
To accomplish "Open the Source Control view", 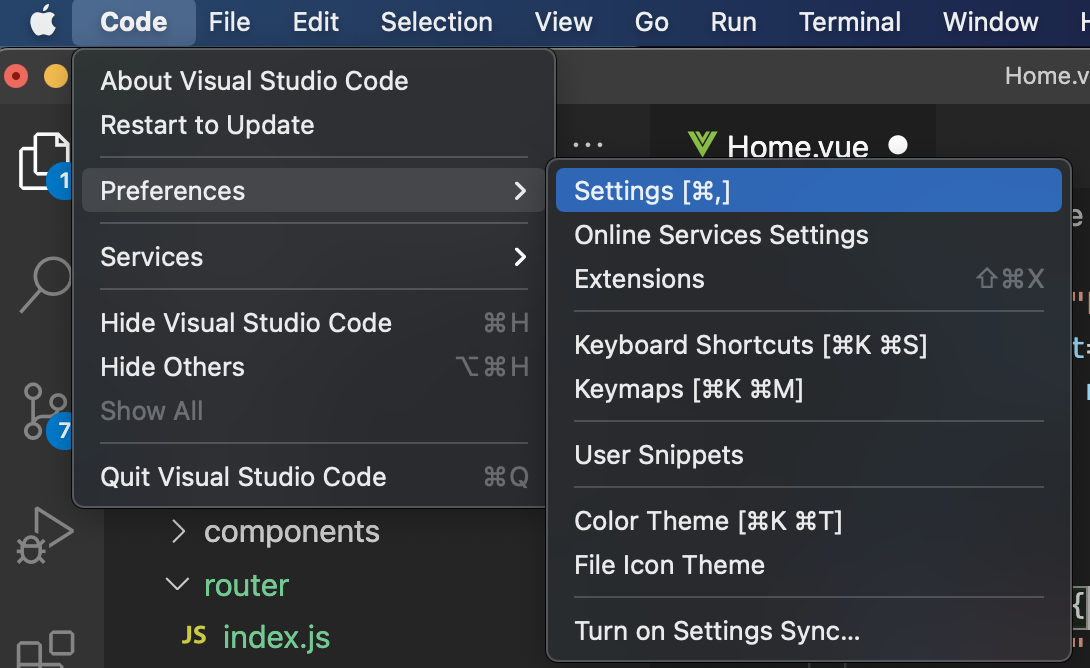I will [x=44, y=412].
